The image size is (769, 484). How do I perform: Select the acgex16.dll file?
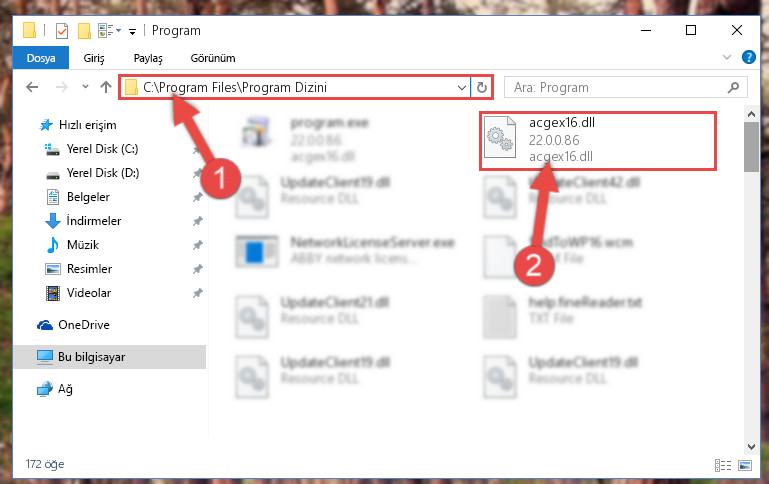point(597,140)
